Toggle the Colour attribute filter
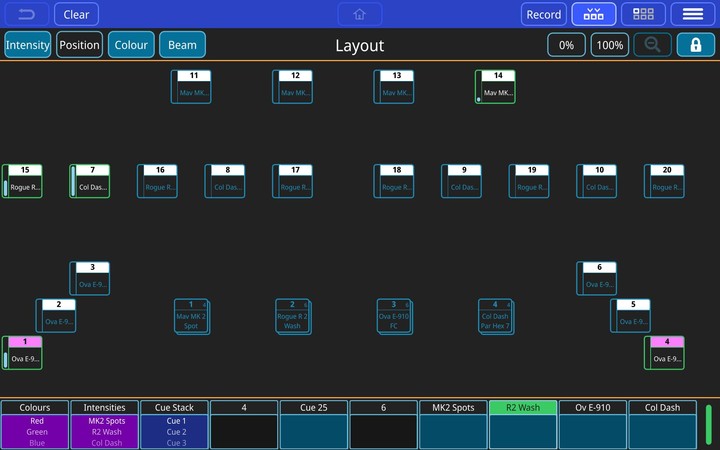The width and height of the screenshot is (720, 450). [x=131, y=45]
